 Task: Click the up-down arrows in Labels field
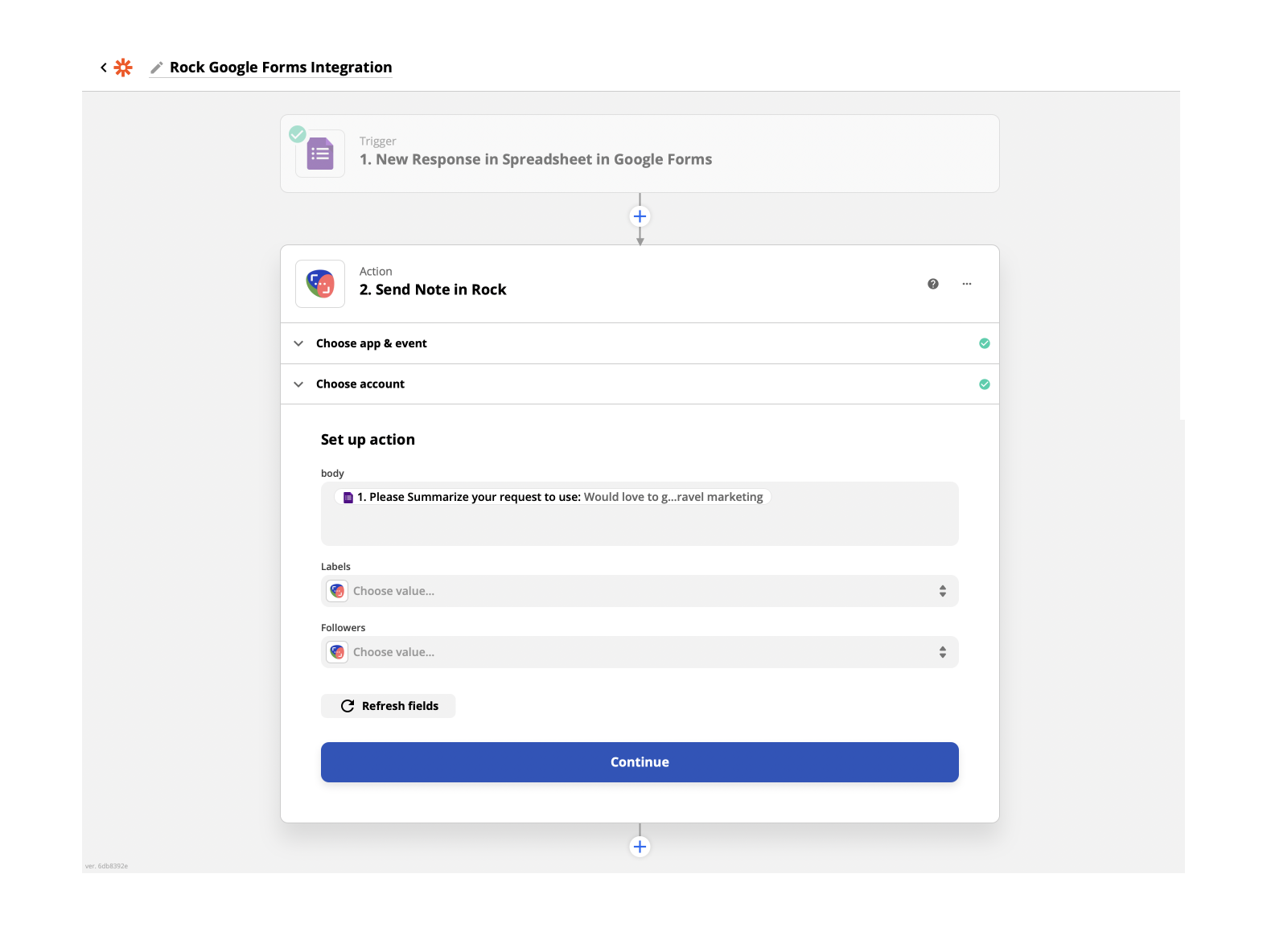[943, 591]
